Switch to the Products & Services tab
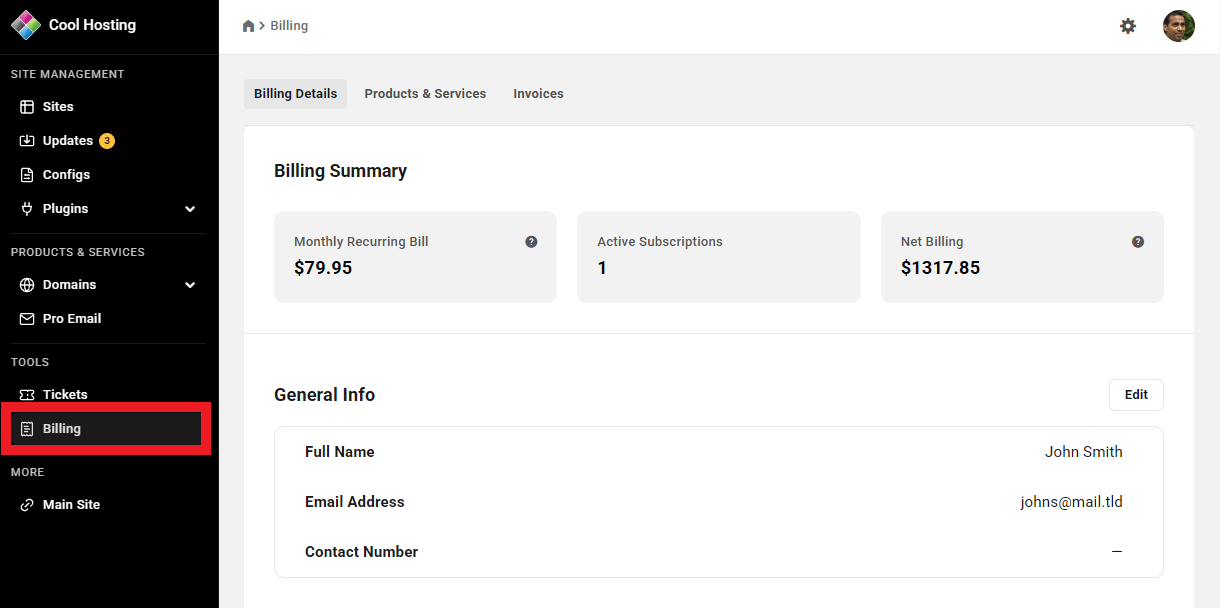 (x=425, y=94)
